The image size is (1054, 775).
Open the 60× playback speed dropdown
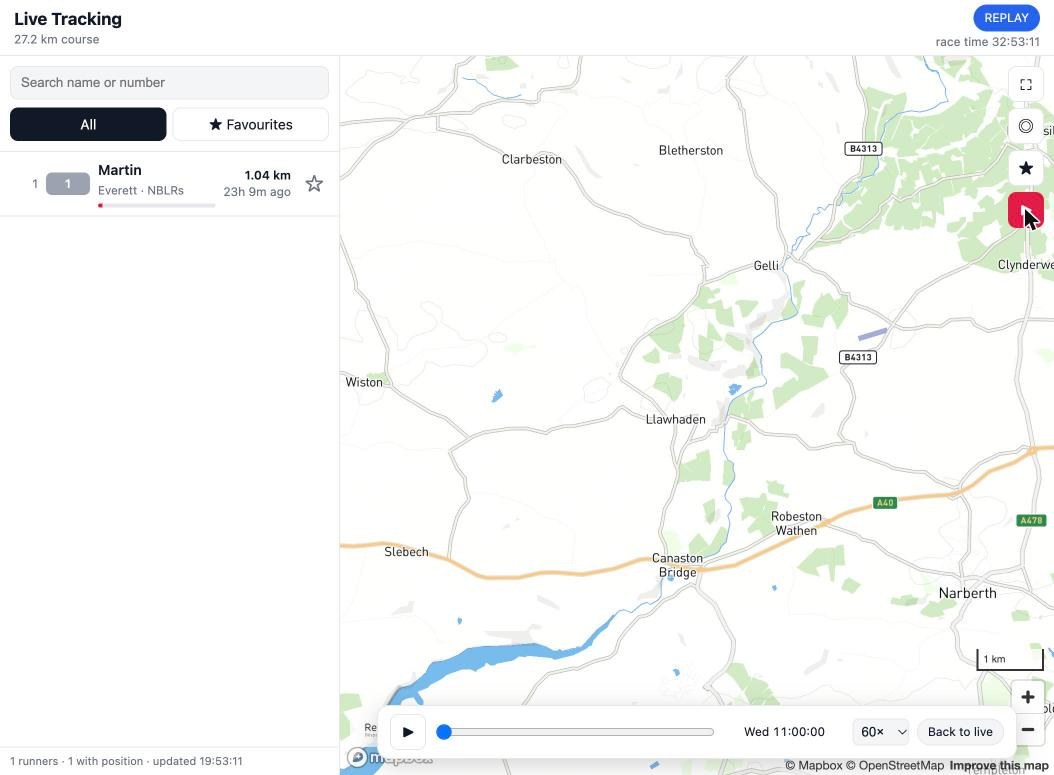point(883,732)
